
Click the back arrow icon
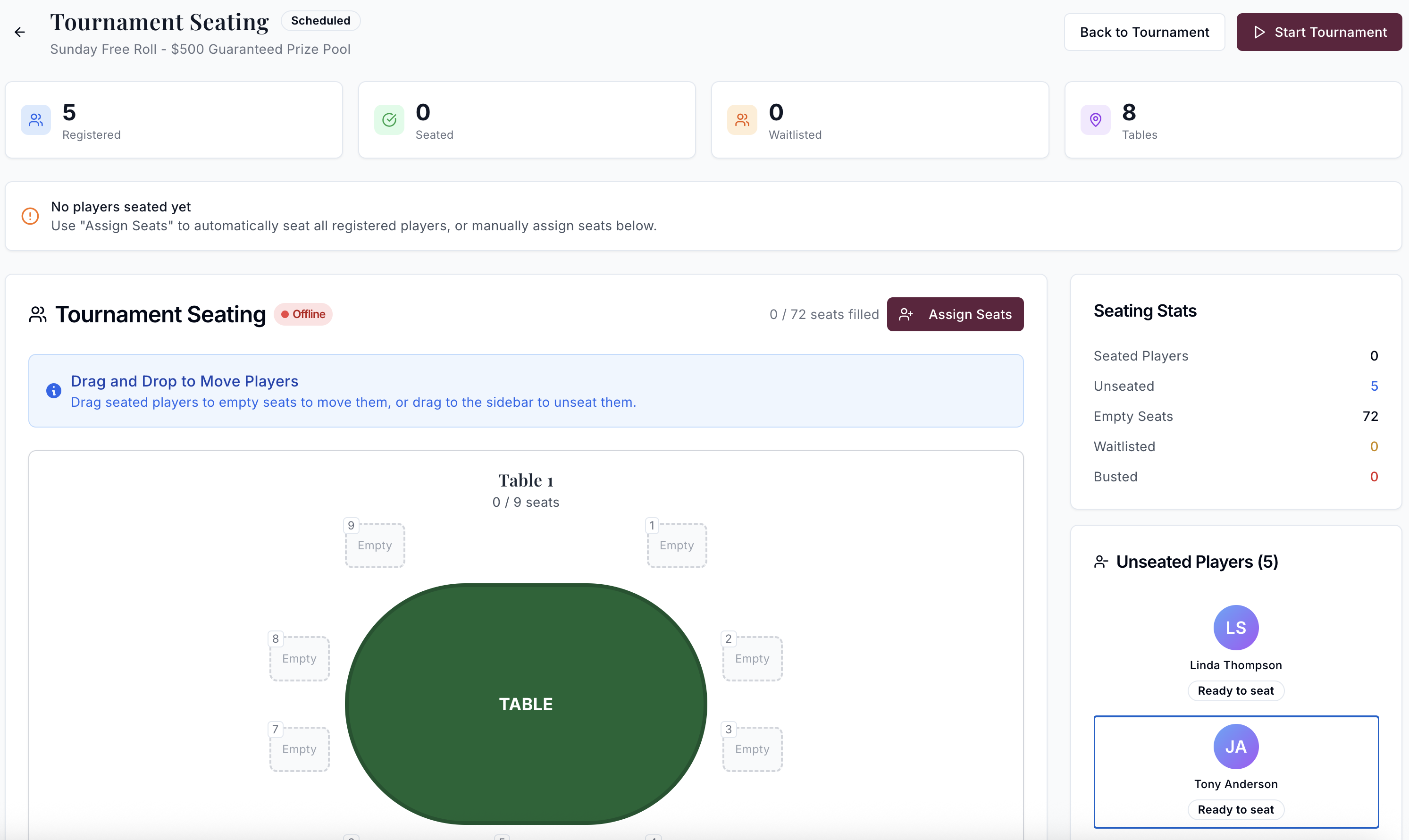[x=20, y=32]
